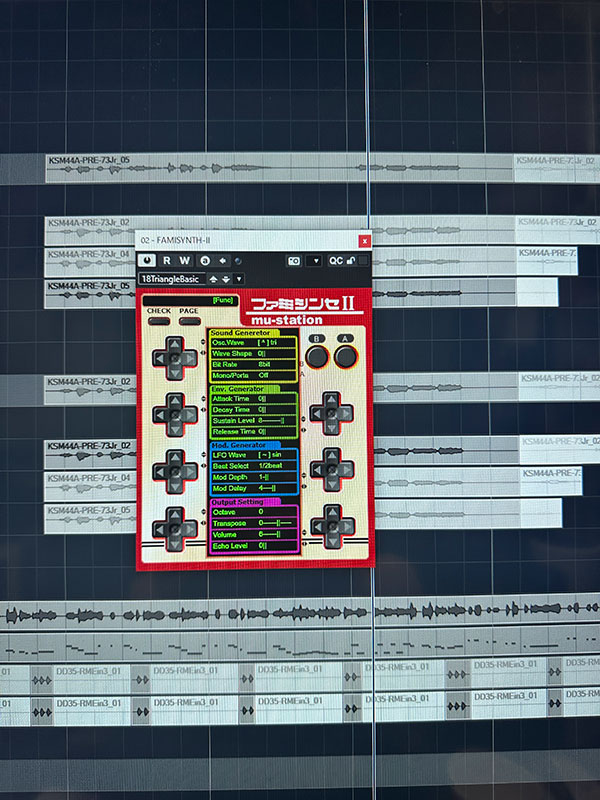600x800 pixels.
Task: Click the Mod Delay slider row
Action: pos(254,488)
